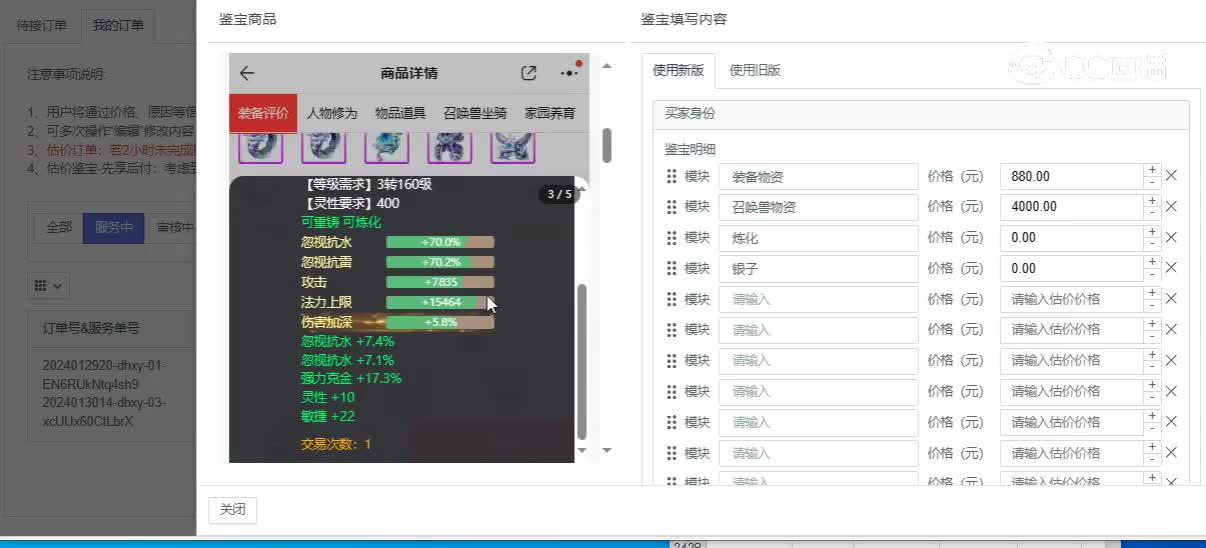Switch to the 人物修为 tab
This screenshot has height=548, width=1206.
click(332, 113)
